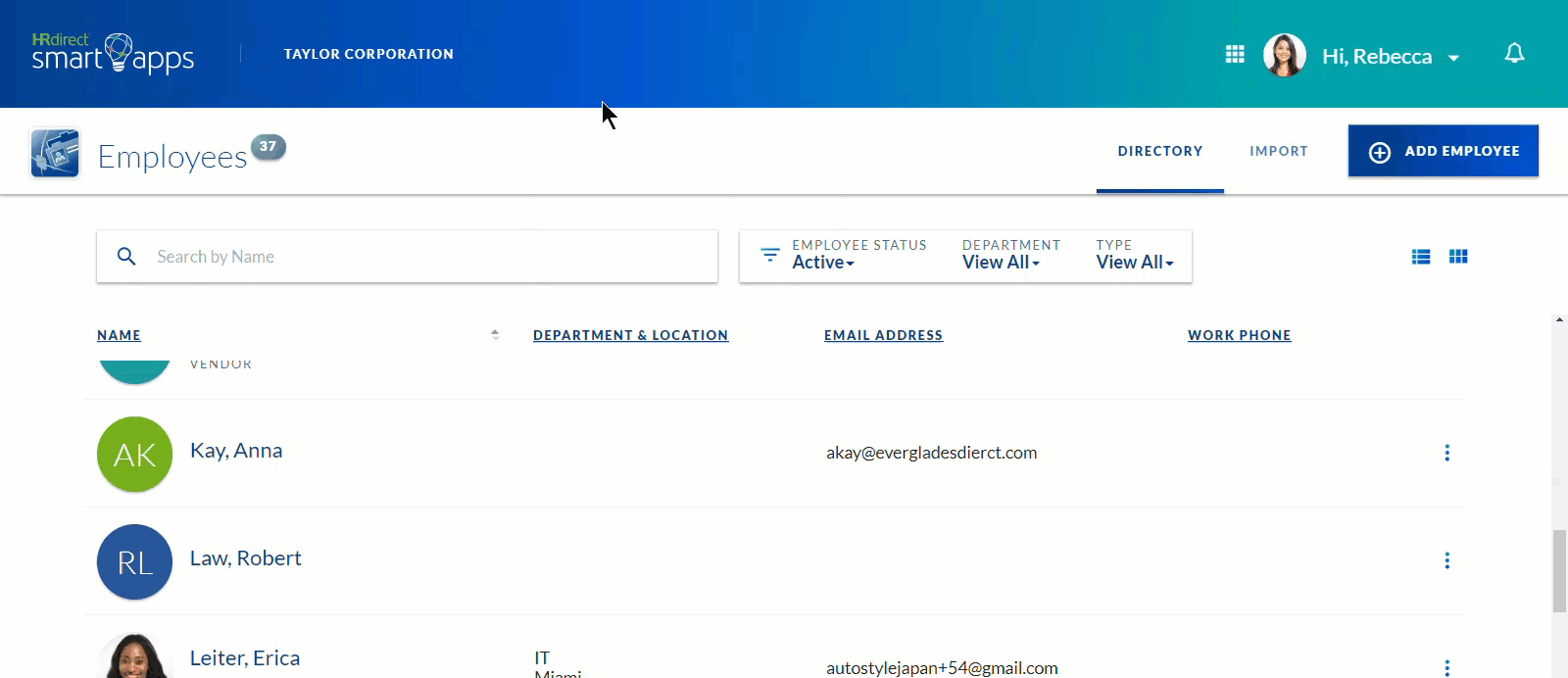Open employee Leiter, Erica
The width and height of the screenshot is (1568, 678).
(x=245, y=658)
